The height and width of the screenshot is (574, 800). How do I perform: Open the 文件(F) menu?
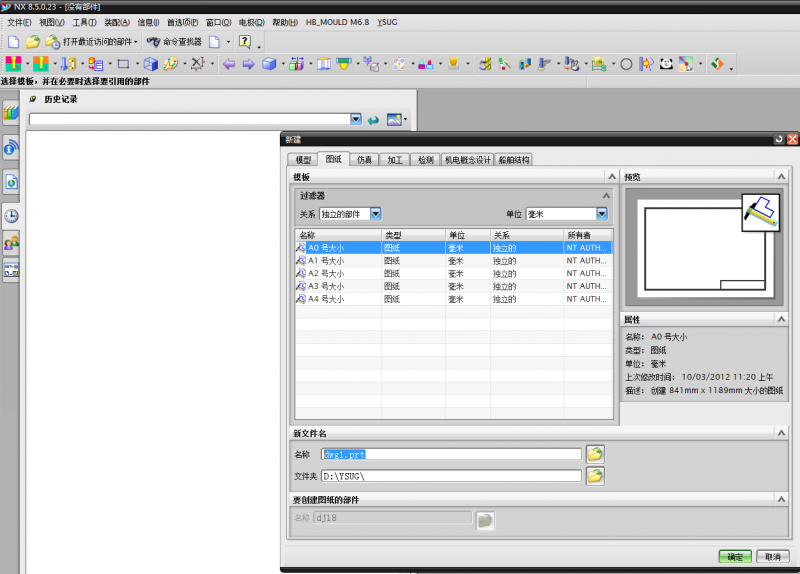point(19,22)
